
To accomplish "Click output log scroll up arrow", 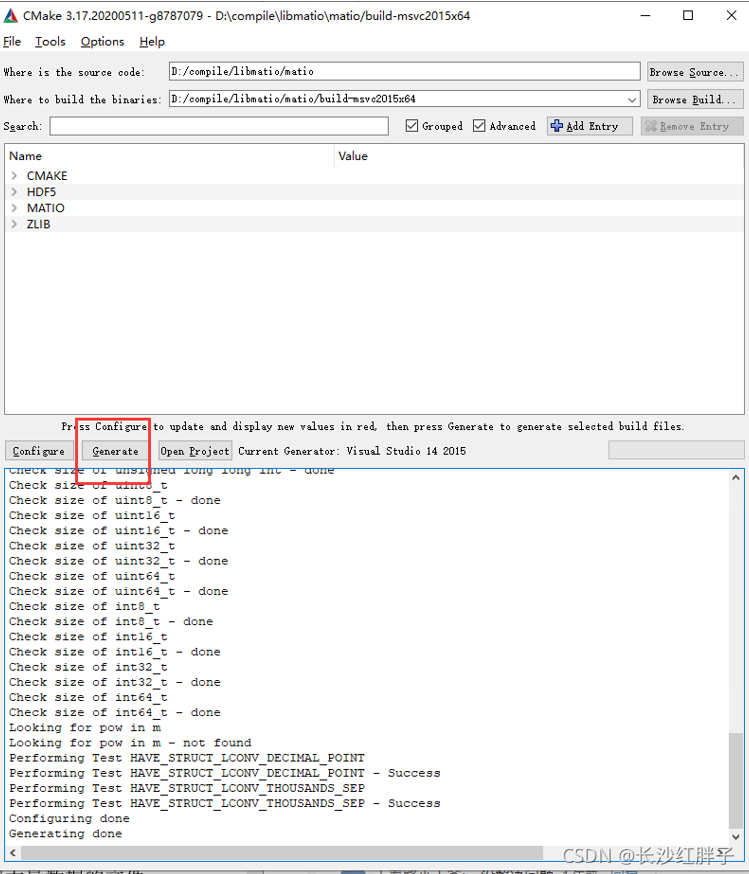I will click(736, 478).
